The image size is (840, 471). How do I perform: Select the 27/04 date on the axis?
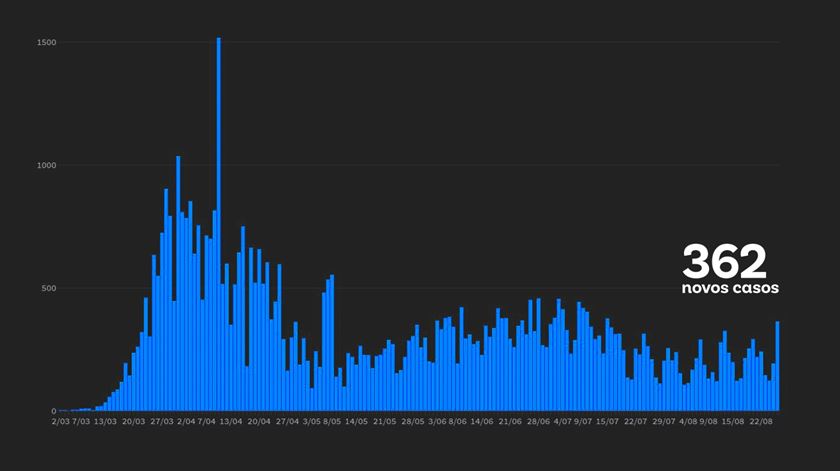tap(287, 422)
